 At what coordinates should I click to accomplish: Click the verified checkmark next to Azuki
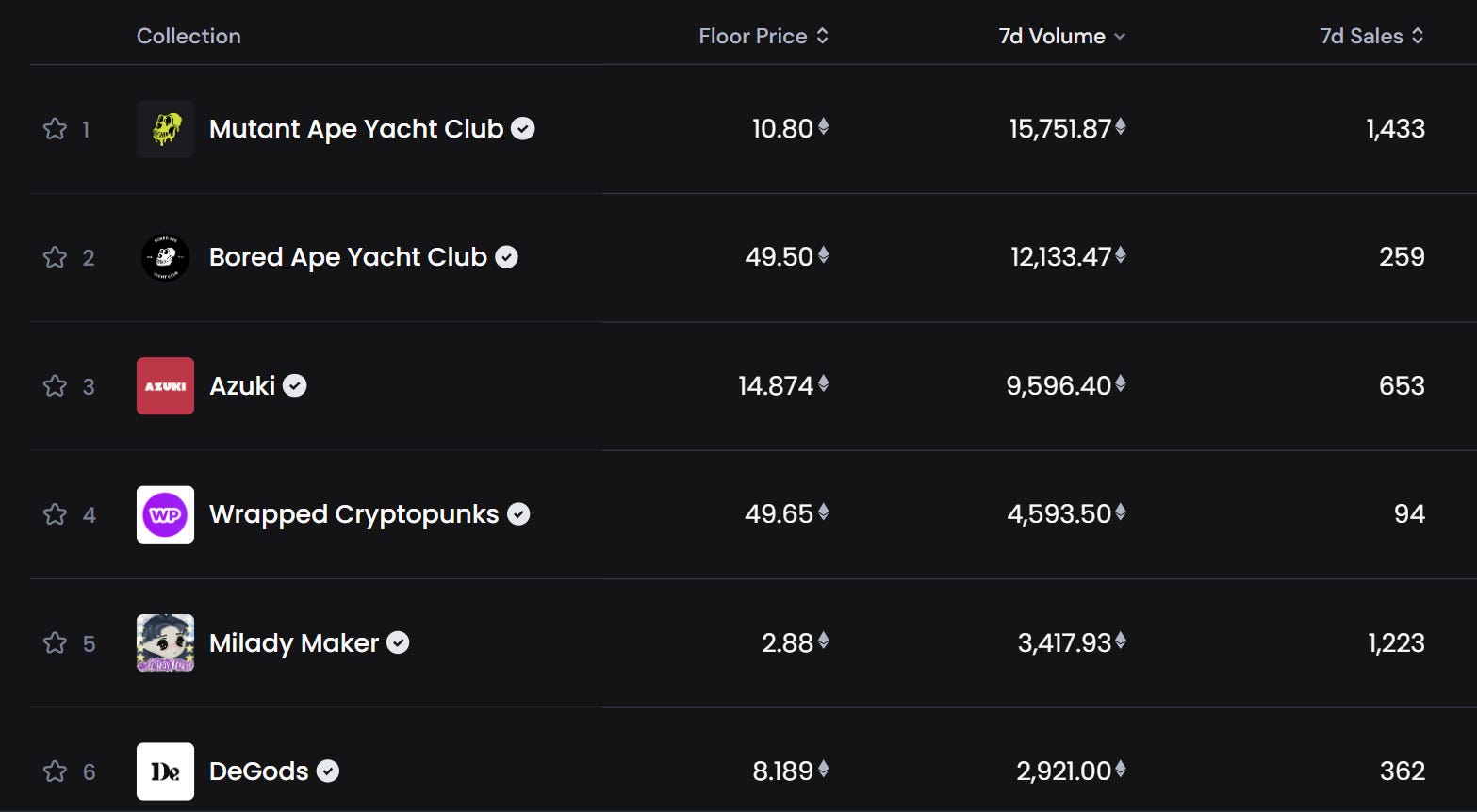coord(295,386)
